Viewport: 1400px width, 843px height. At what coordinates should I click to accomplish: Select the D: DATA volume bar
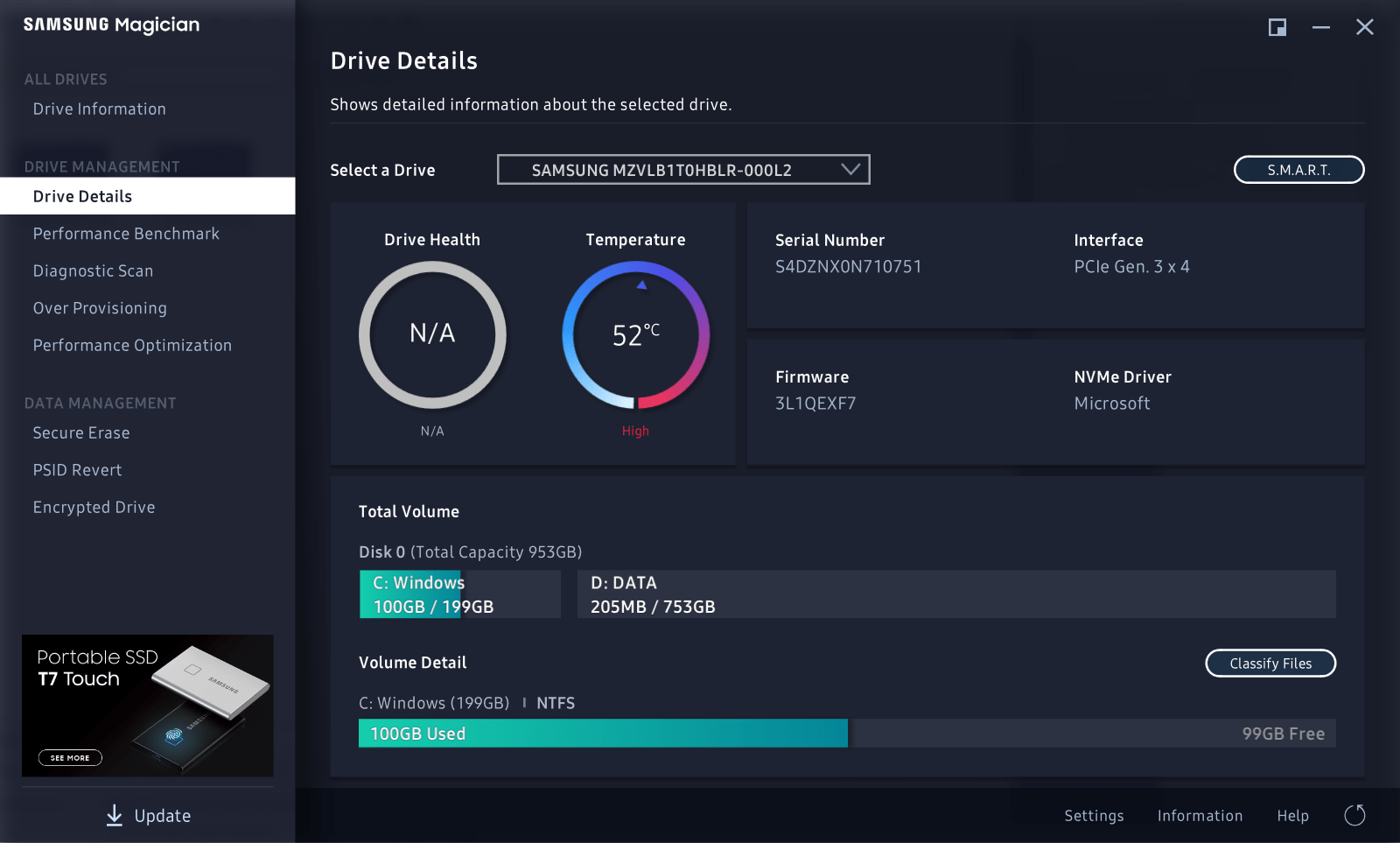click(956, 594)
